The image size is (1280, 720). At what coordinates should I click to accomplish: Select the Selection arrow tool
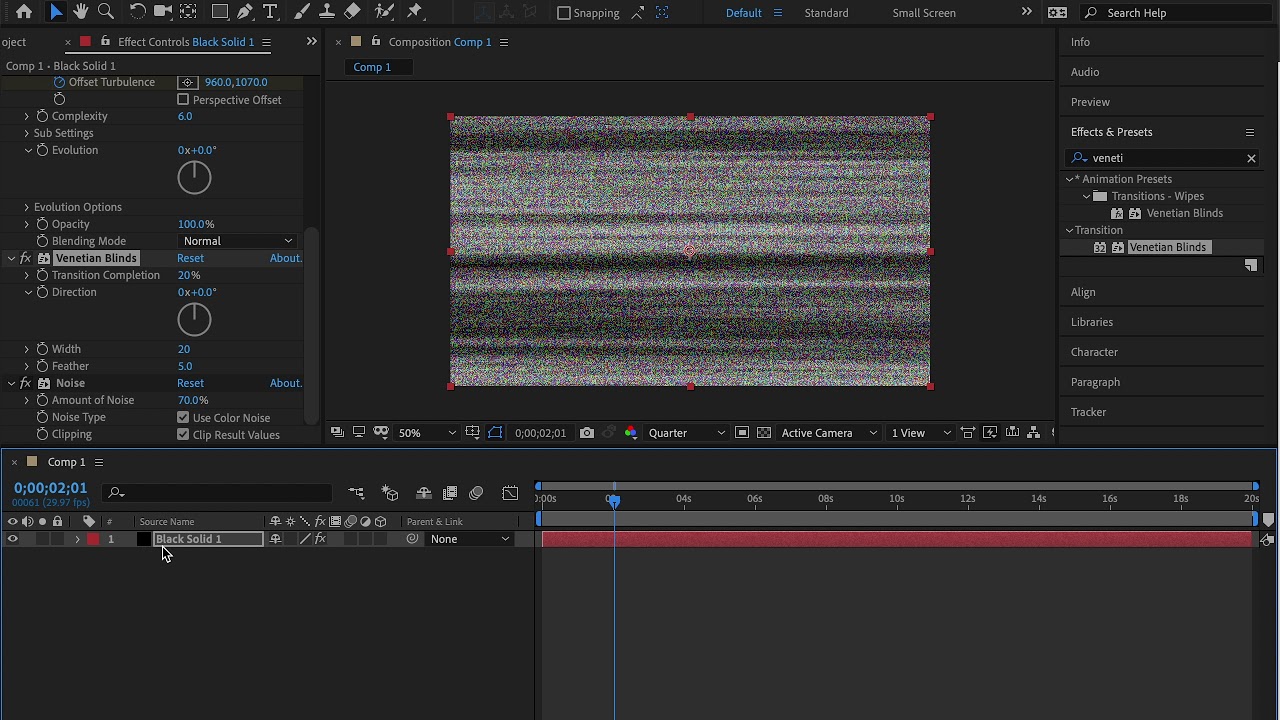[56, 12]
